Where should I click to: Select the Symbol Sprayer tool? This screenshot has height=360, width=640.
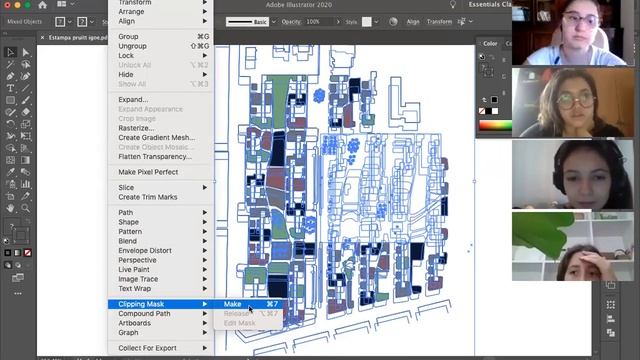coord(10,184)
